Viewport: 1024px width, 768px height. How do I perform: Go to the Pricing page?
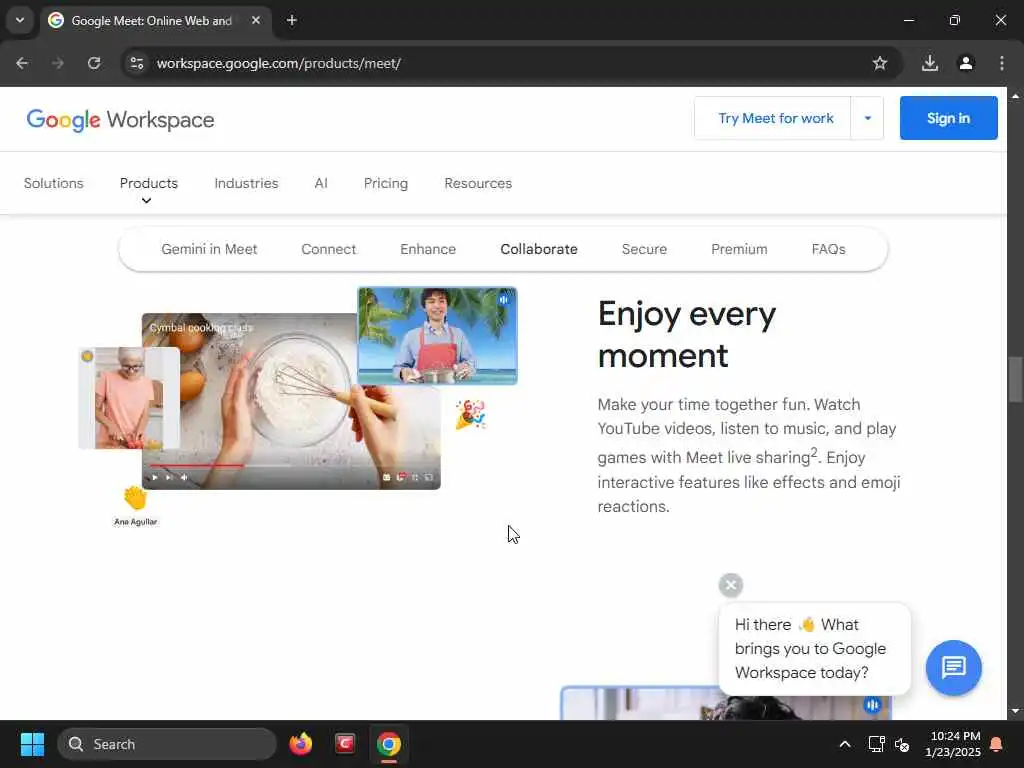(385, 184)
